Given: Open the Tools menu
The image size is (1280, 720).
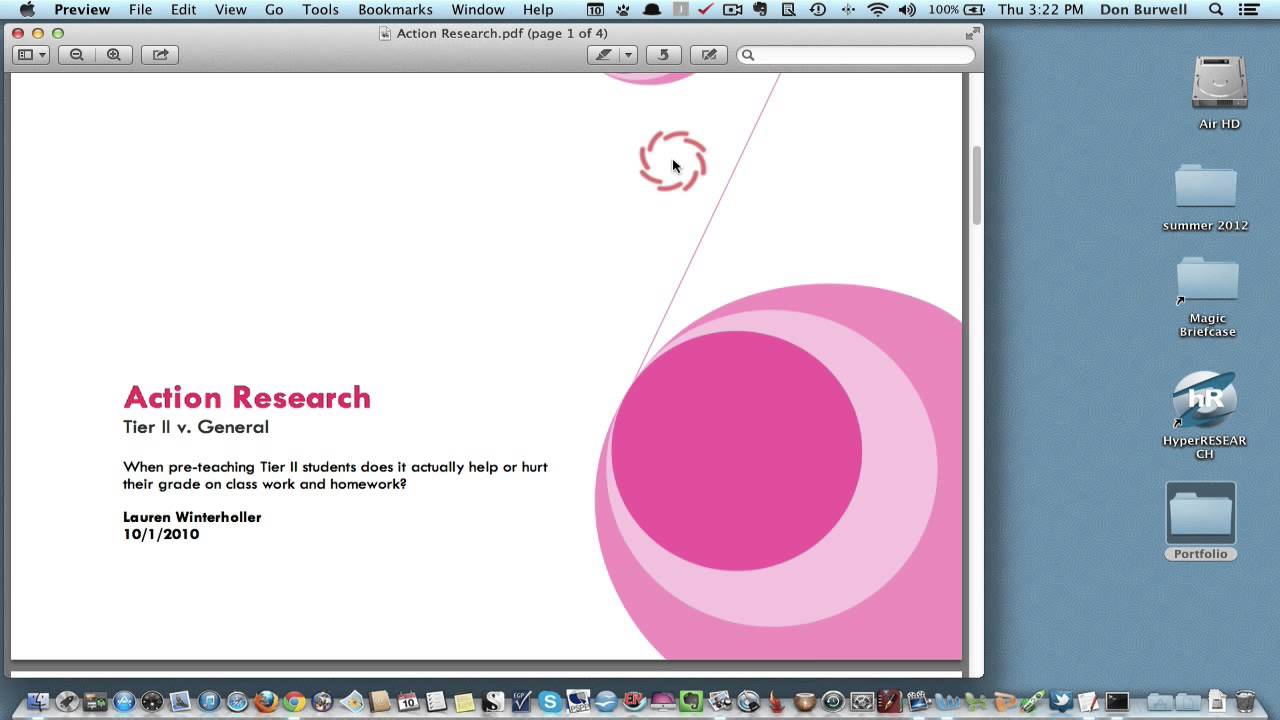Looking at the screenshot, I should (321, 10).
